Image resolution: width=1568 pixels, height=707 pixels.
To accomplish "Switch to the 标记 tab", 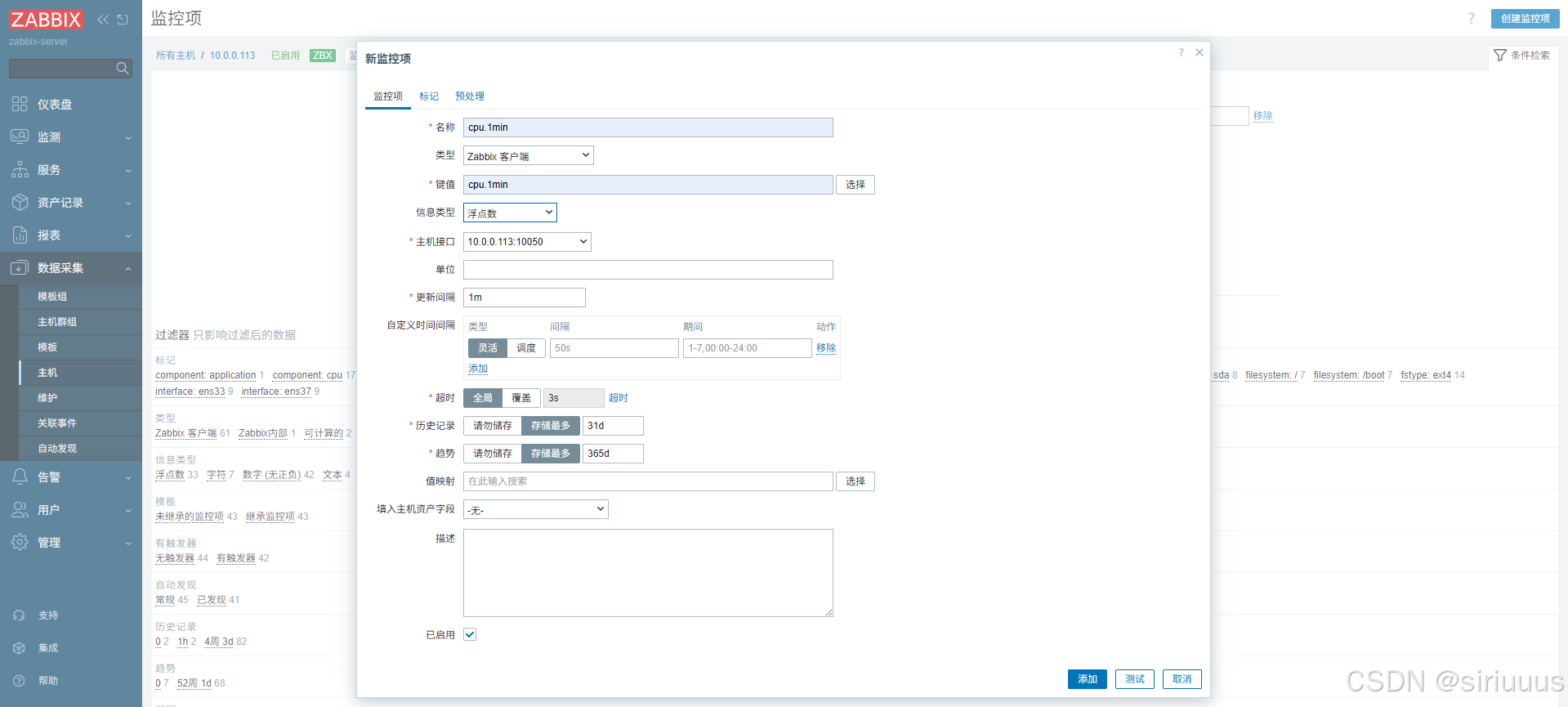I will point(429,96).
